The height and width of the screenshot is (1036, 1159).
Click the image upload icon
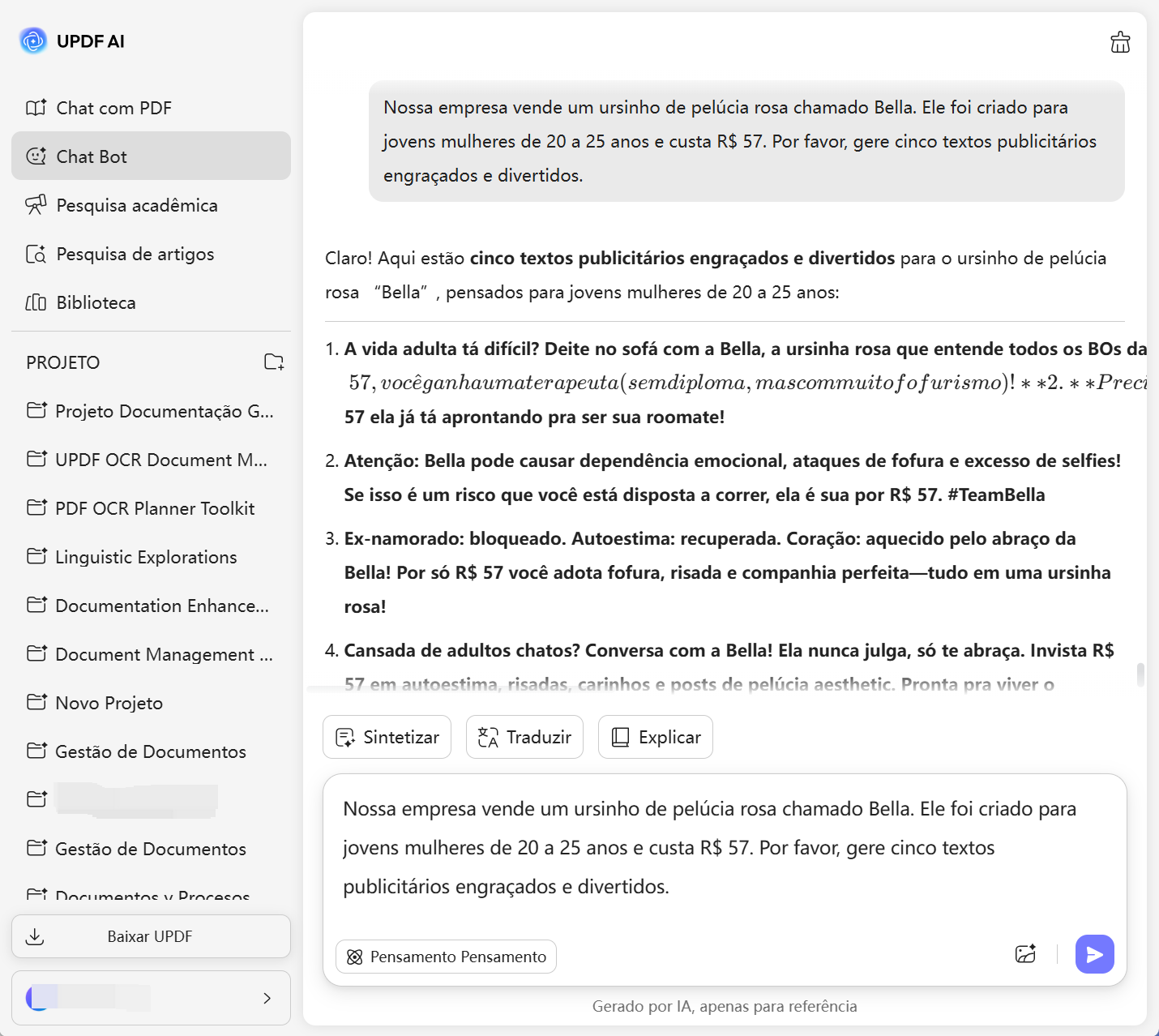(1025, 954)
